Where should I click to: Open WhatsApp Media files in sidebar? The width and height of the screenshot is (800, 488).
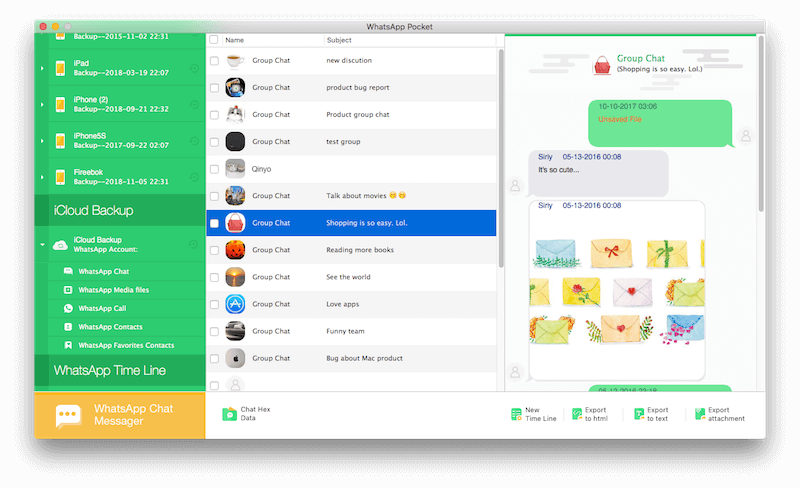pos(126,290)
